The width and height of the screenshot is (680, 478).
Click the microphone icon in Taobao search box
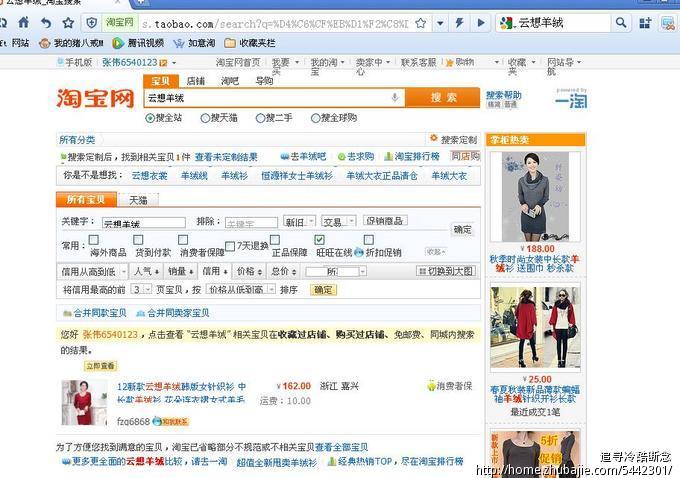coord(395,98)
